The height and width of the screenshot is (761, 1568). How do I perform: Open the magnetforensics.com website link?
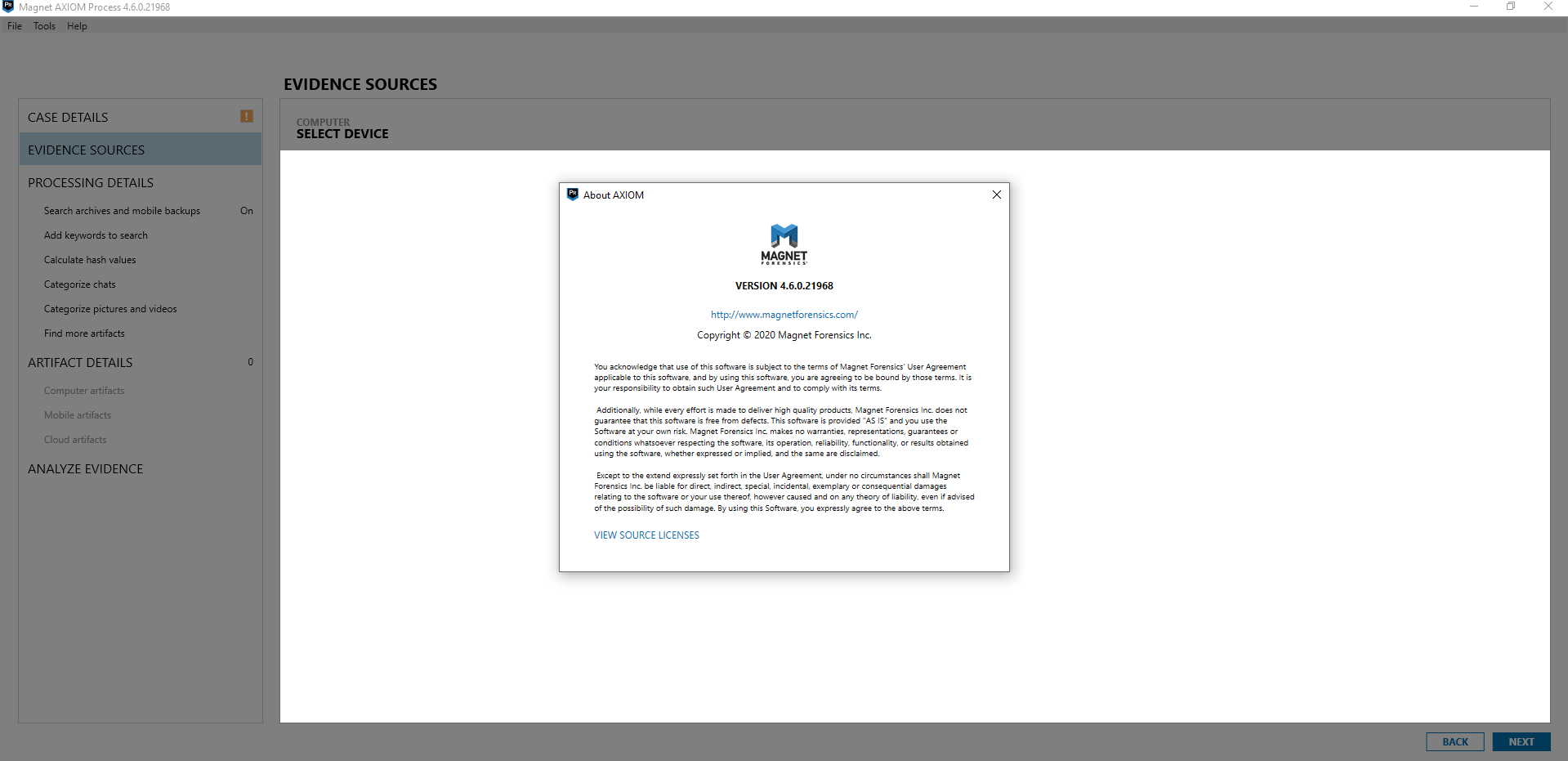click(x=784, y=315)
